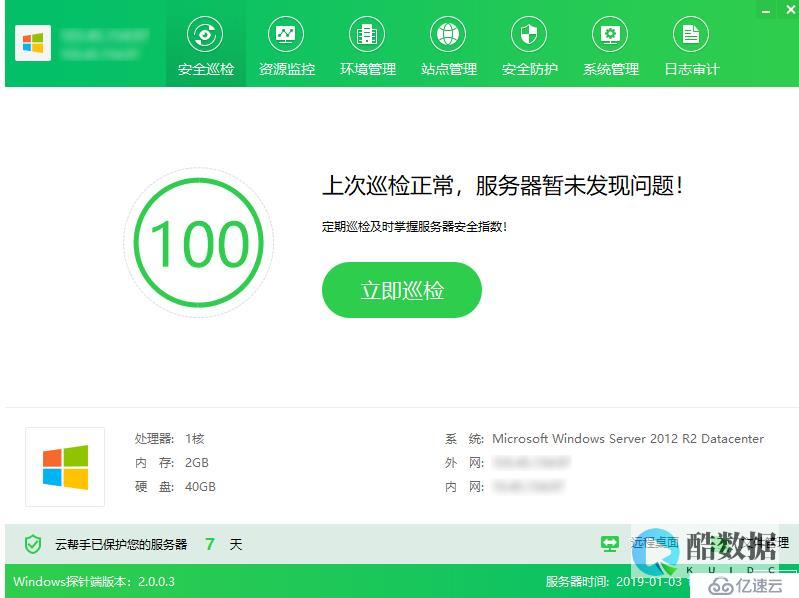Click the protected days count 7
This screenshot has height=598, width=799.
[210, 544]
